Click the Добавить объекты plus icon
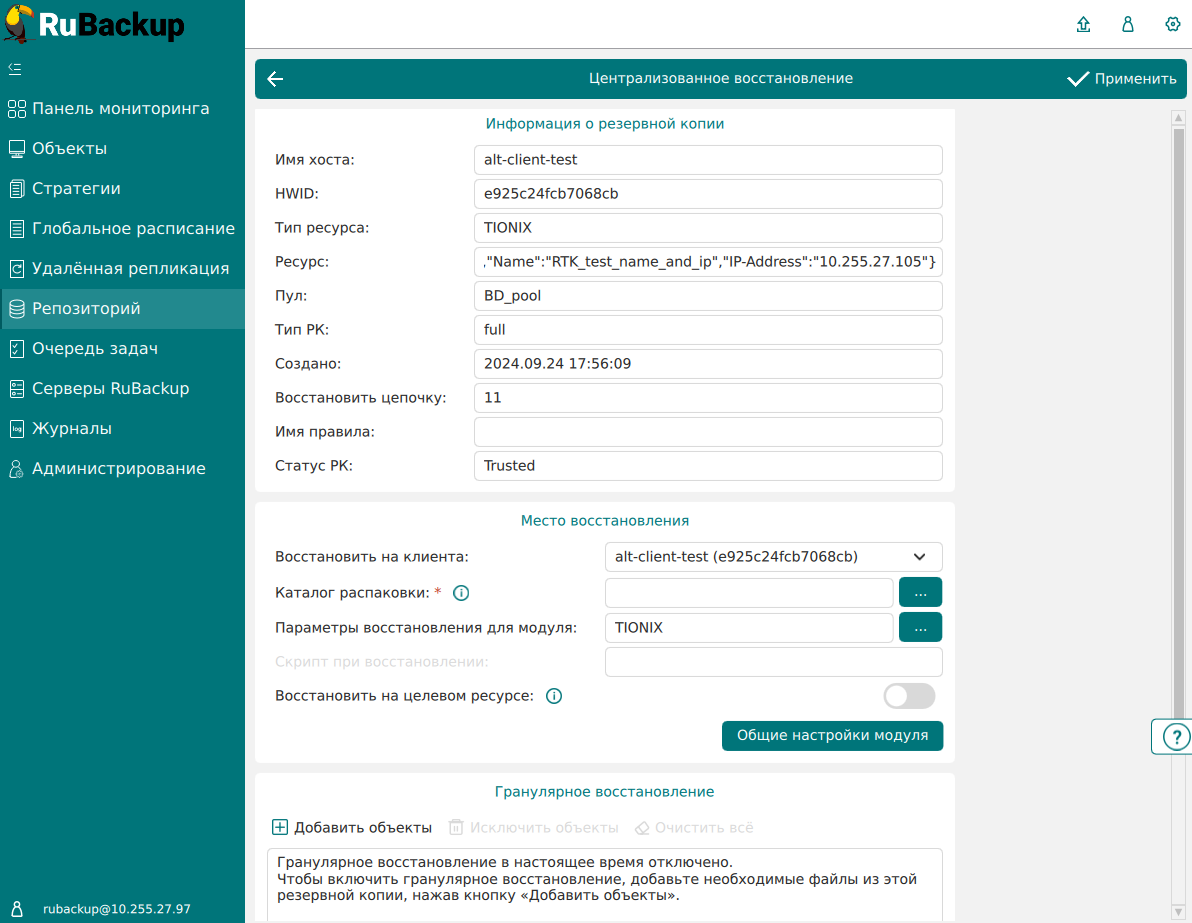 280,828
